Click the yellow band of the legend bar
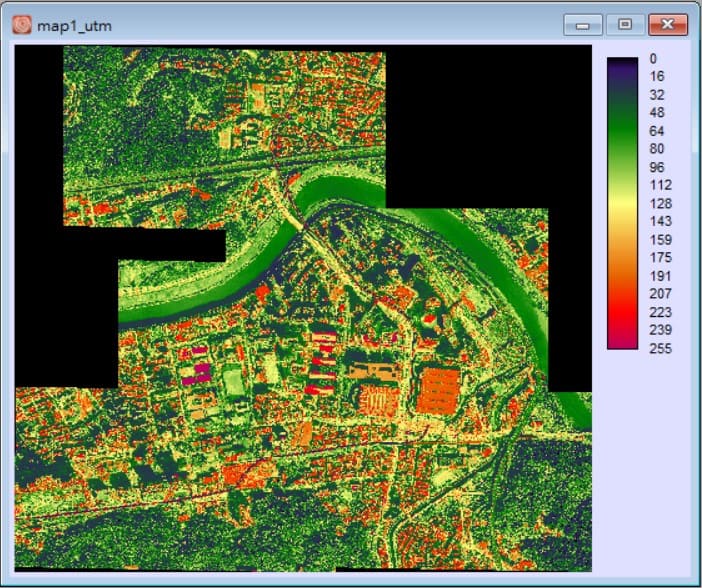This screenshot has width=702, height=588. click(x=622, y=204)
